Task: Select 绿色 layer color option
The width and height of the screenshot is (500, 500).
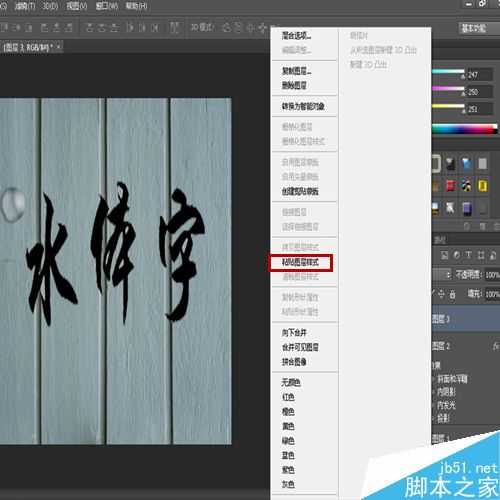Action: pyautogui.click(x=288, y=441)
